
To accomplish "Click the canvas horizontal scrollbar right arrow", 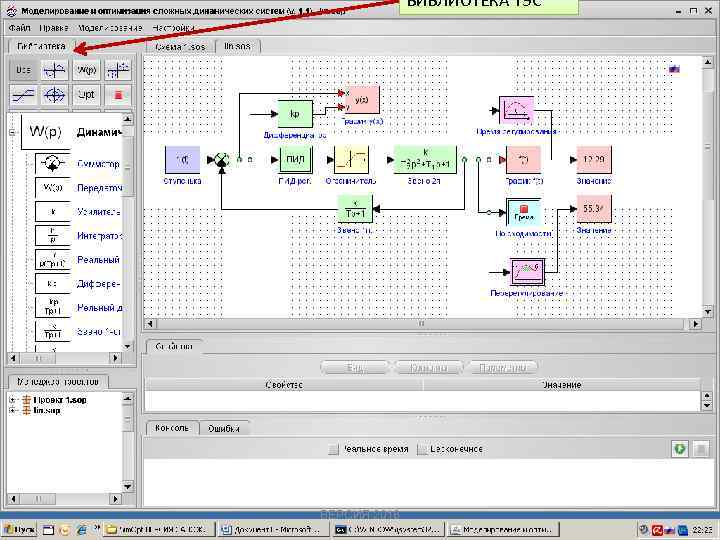I will [x=695, y=324].
